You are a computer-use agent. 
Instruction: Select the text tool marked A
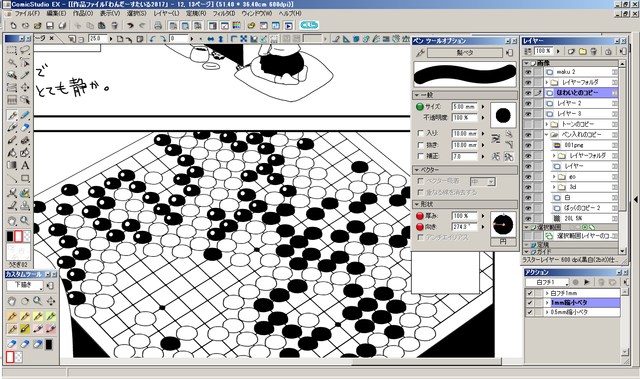[x=25, y=165]
